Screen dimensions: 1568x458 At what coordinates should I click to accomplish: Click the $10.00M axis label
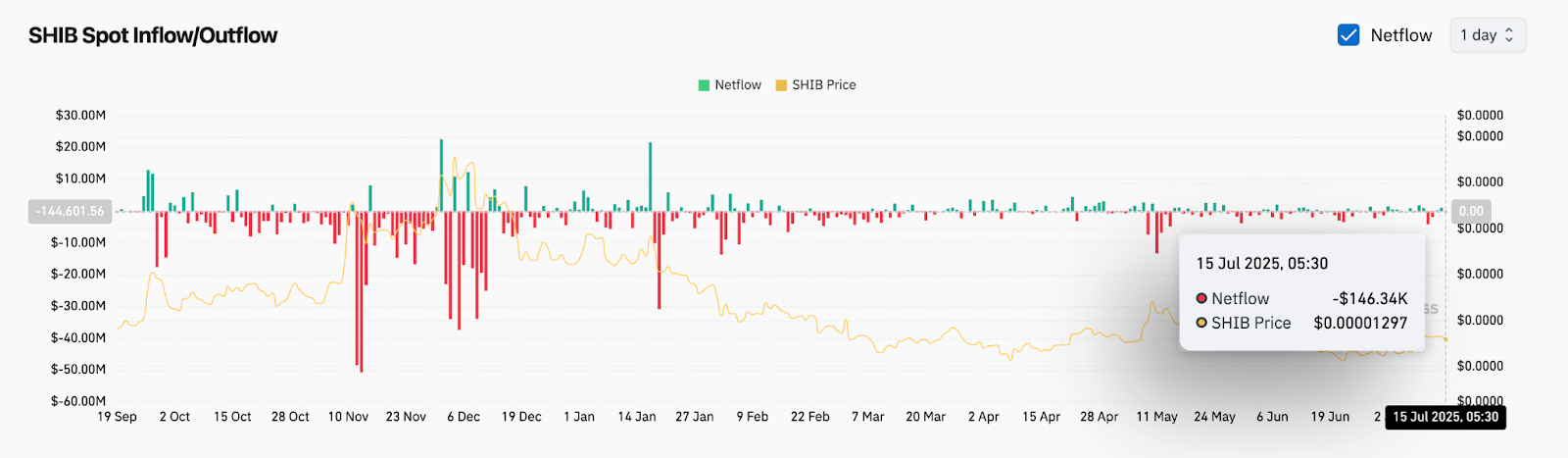tap(80, 178)
